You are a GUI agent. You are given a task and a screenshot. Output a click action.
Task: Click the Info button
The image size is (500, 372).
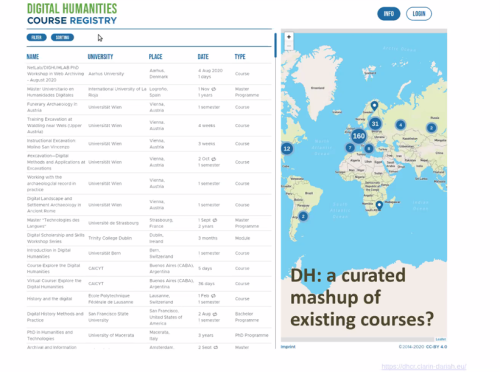click(x=389, y=14)
